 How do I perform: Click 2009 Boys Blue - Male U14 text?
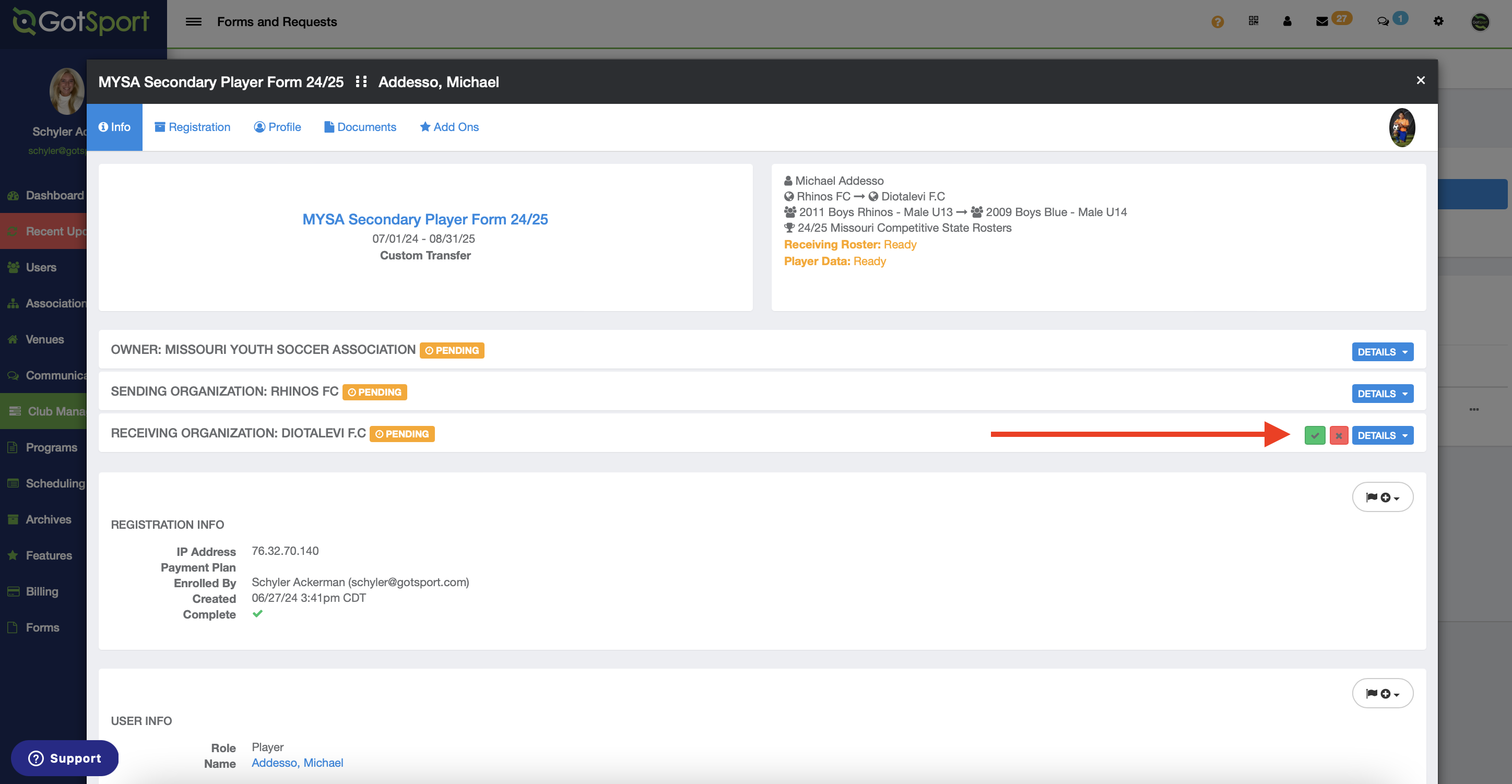point(1056,212)
